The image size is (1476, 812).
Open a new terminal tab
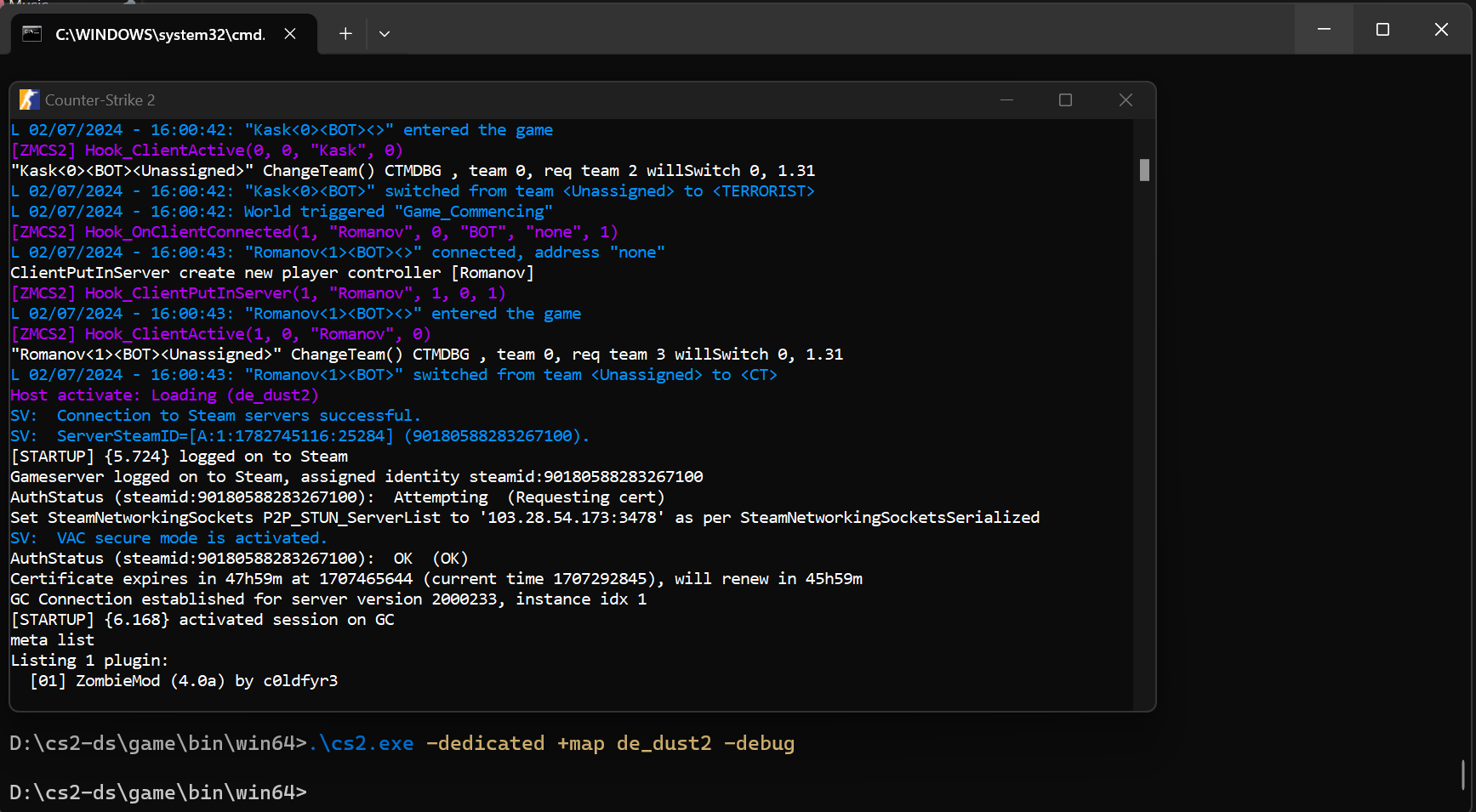(345, 34)
